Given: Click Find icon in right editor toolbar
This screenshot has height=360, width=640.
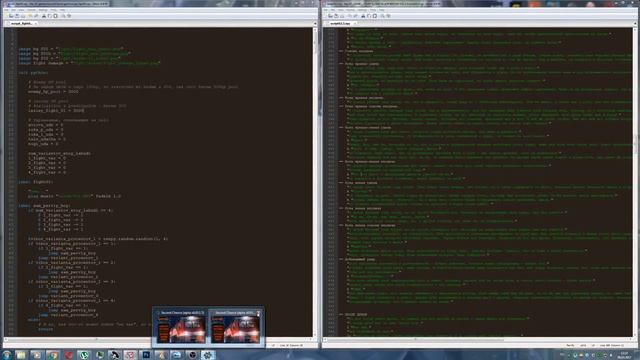Looking at the screenshot, I should pyautogui.click(x=382, y=16).
